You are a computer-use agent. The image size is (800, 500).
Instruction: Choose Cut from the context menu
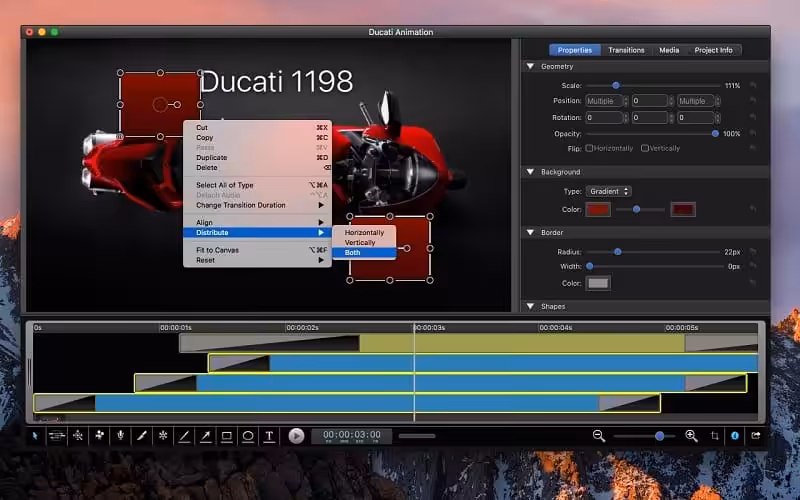[x=257, y=128]
